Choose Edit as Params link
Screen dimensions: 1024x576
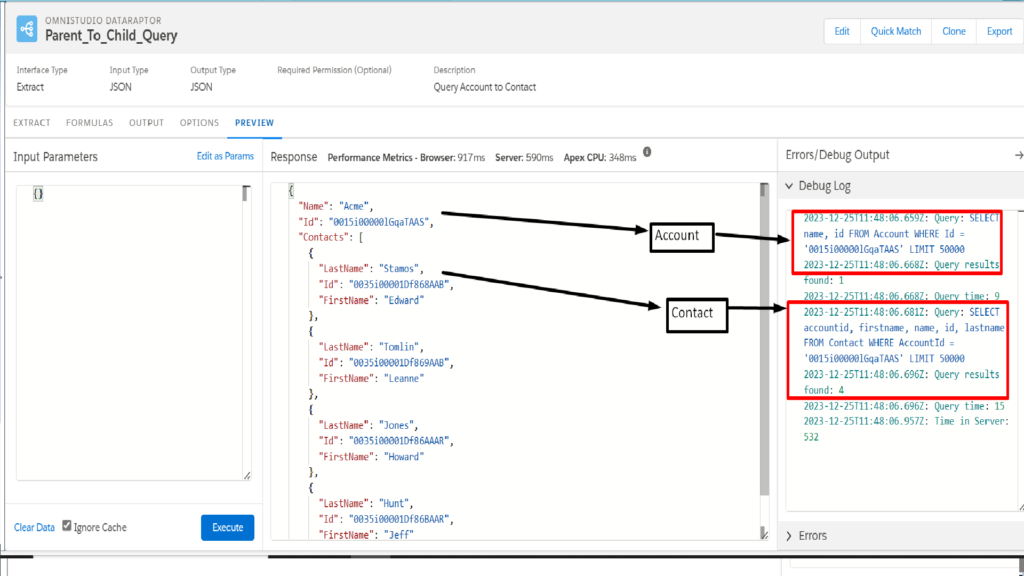(x=225, y=157)
